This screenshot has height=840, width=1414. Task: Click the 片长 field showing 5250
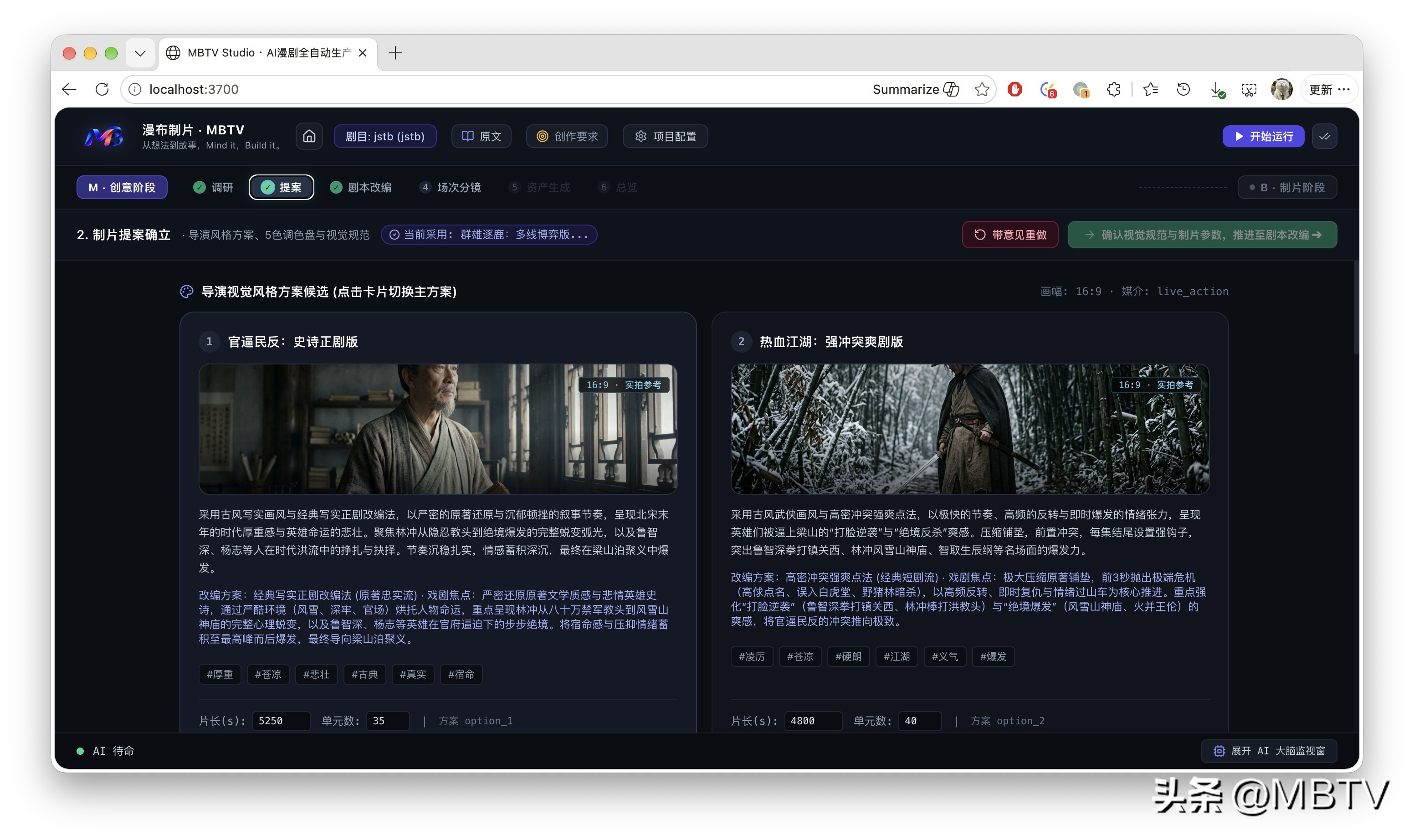282,721
